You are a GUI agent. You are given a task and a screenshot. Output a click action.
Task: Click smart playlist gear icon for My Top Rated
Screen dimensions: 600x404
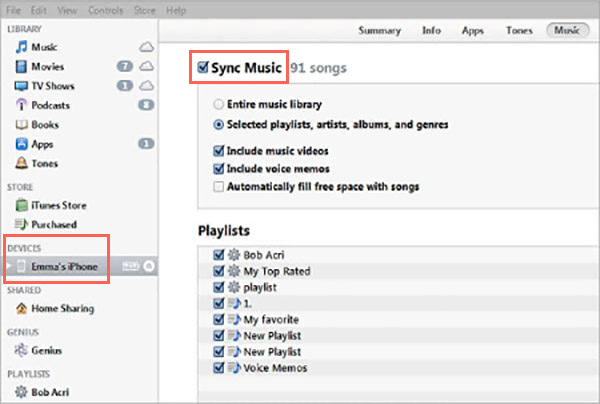click(234, 271)
